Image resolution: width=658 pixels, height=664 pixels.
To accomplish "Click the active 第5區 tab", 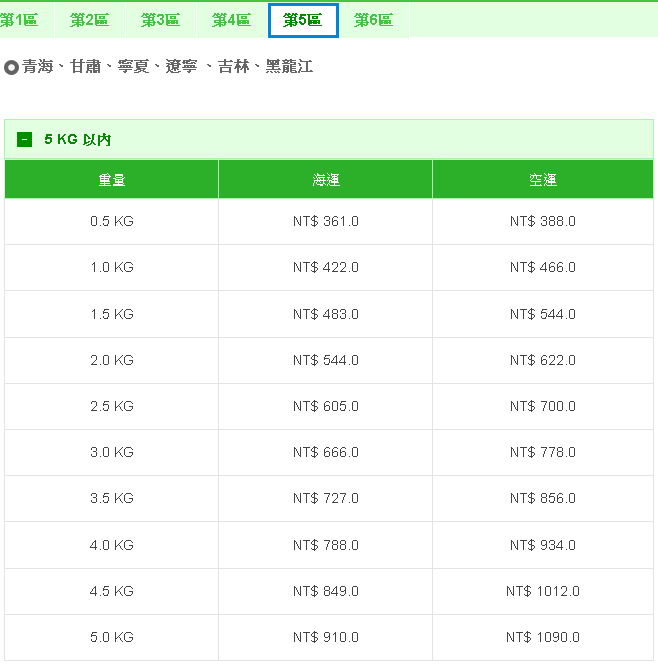I will 303,20.
